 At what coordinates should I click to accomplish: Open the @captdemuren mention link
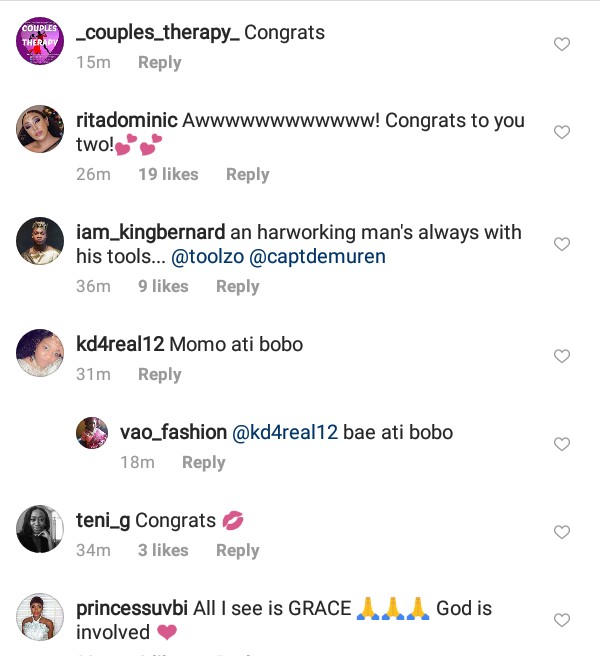coord(315,257)
